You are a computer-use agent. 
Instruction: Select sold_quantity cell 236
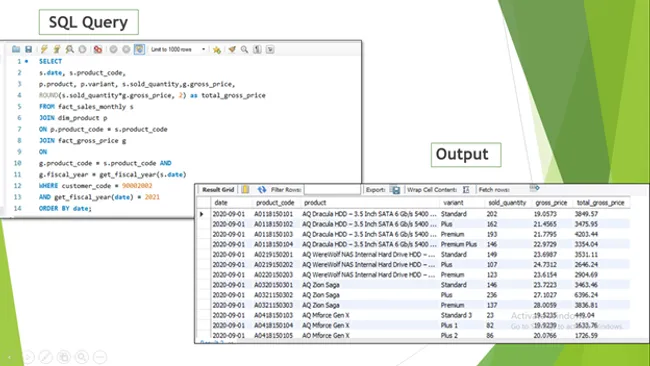pyautogui.click(x=492, y=295)
